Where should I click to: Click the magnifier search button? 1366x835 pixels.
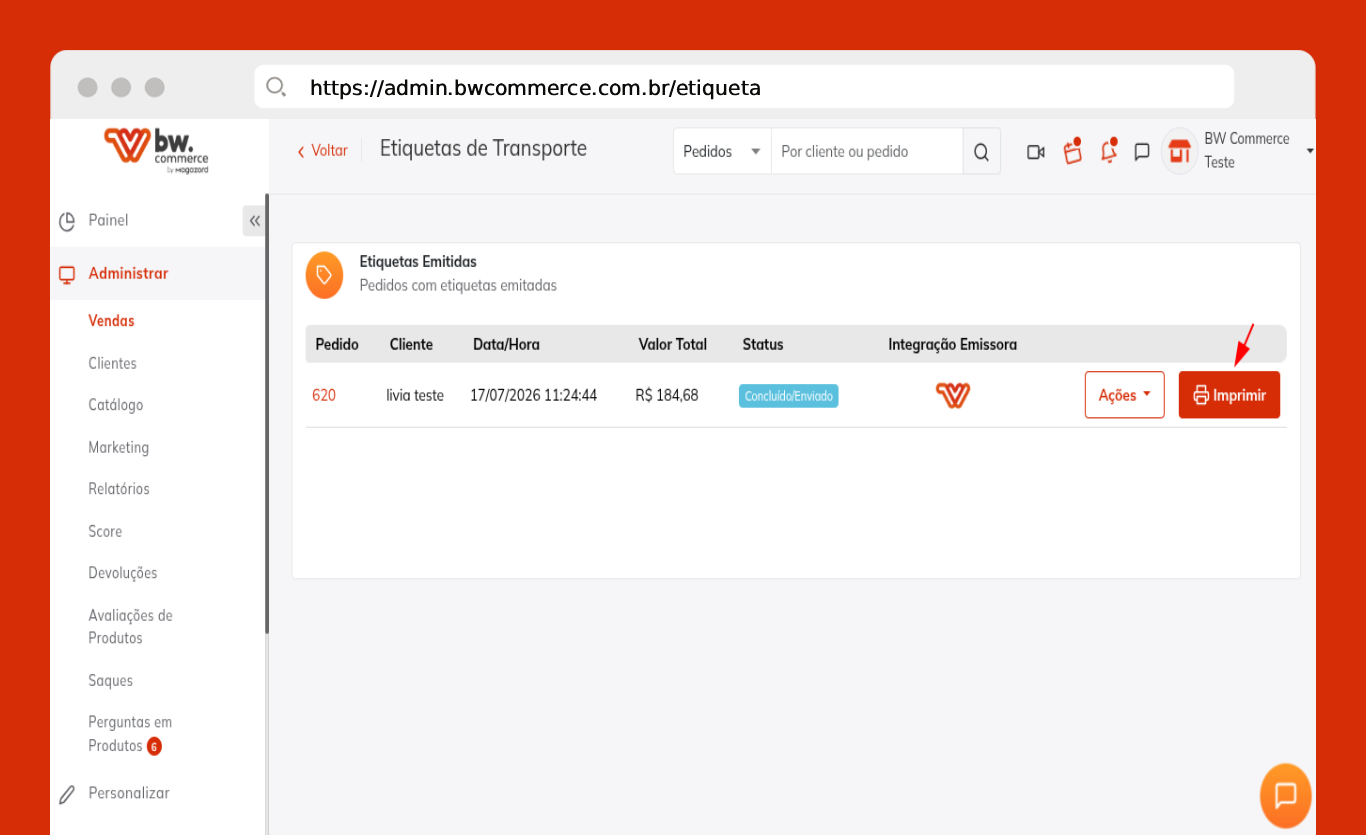[981, 152]
